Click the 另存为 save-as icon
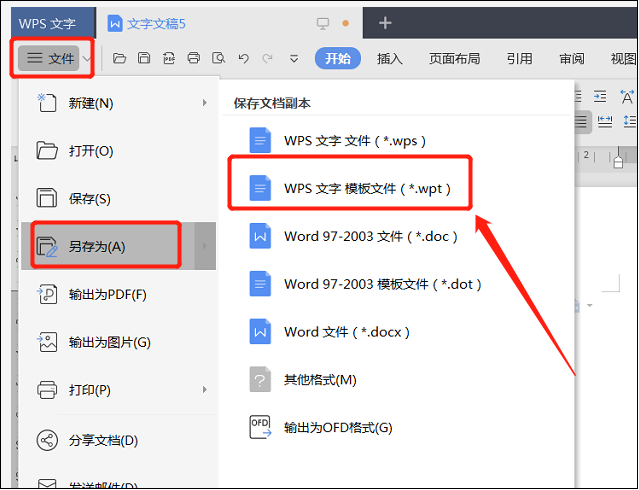This screenshot has height=490, width=639. 46,247
